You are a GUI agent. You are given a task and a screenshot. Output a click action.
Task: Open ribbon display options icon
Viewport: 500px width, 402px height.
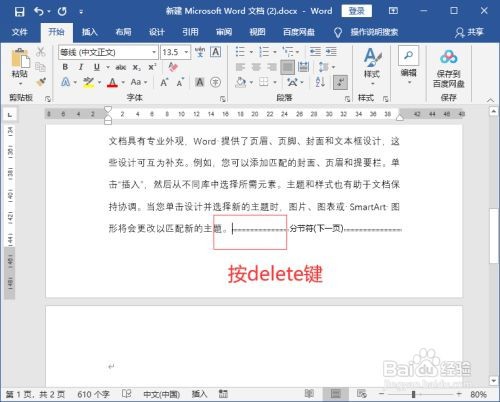393,11
